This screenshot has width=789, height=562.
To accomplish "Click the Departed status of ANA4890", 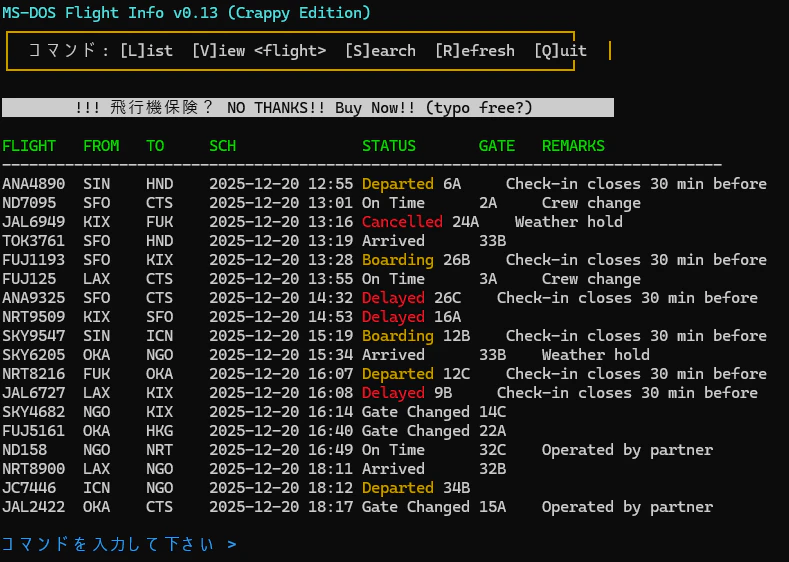I will click(x=398, y=184).
